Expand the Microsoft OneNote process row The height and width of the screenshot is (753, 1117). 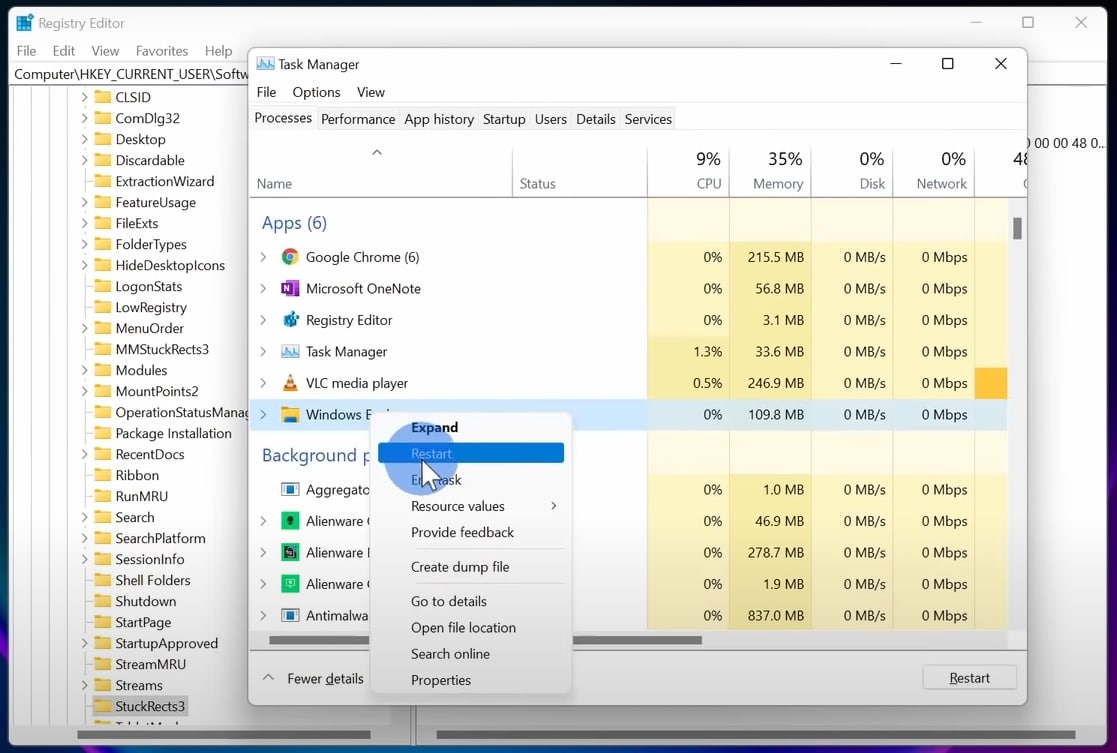263,289
